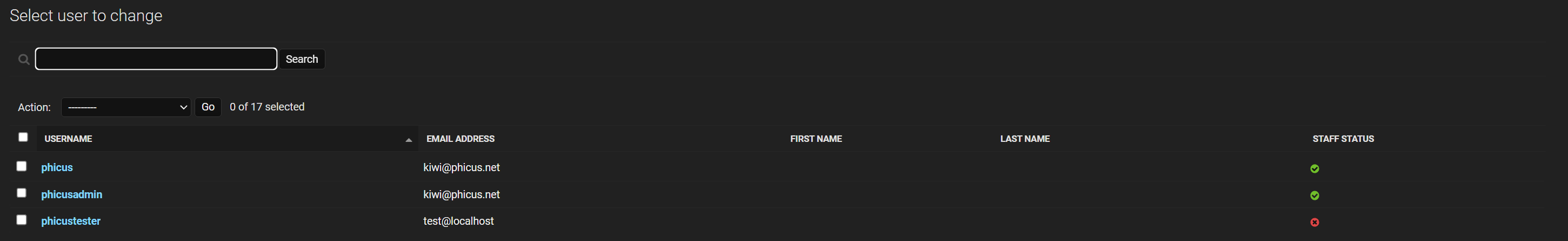Sort by Email Address column header

click(460, 139)
